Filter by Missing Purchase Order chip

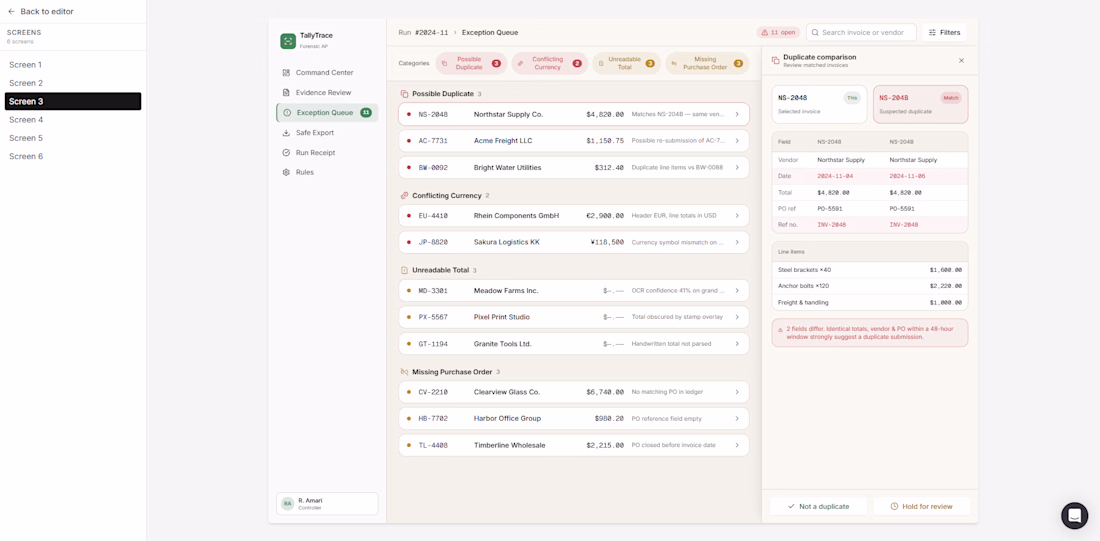tap(706, 63)
